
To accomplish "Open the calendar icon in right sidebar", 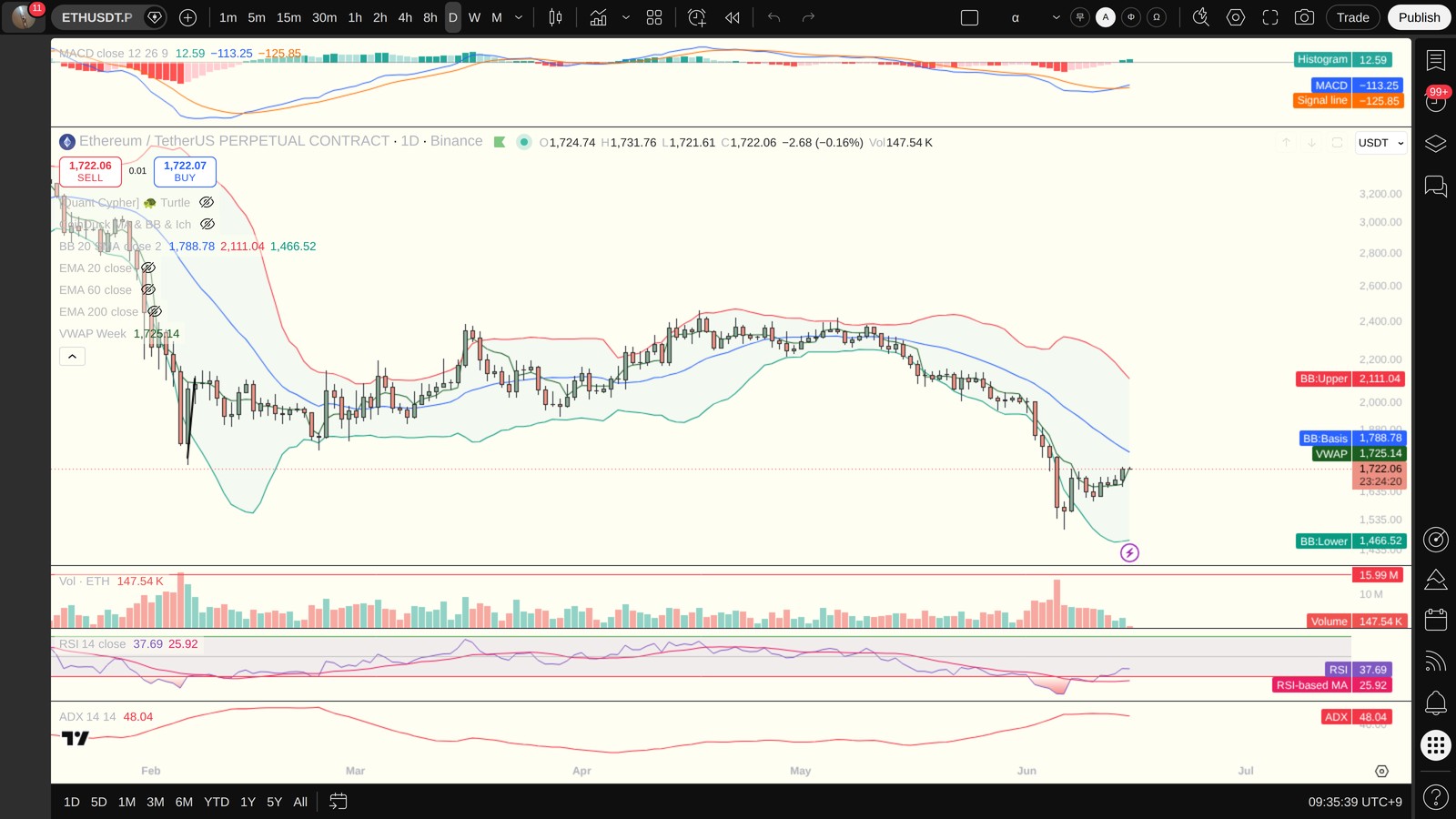I will point(1436,620).
